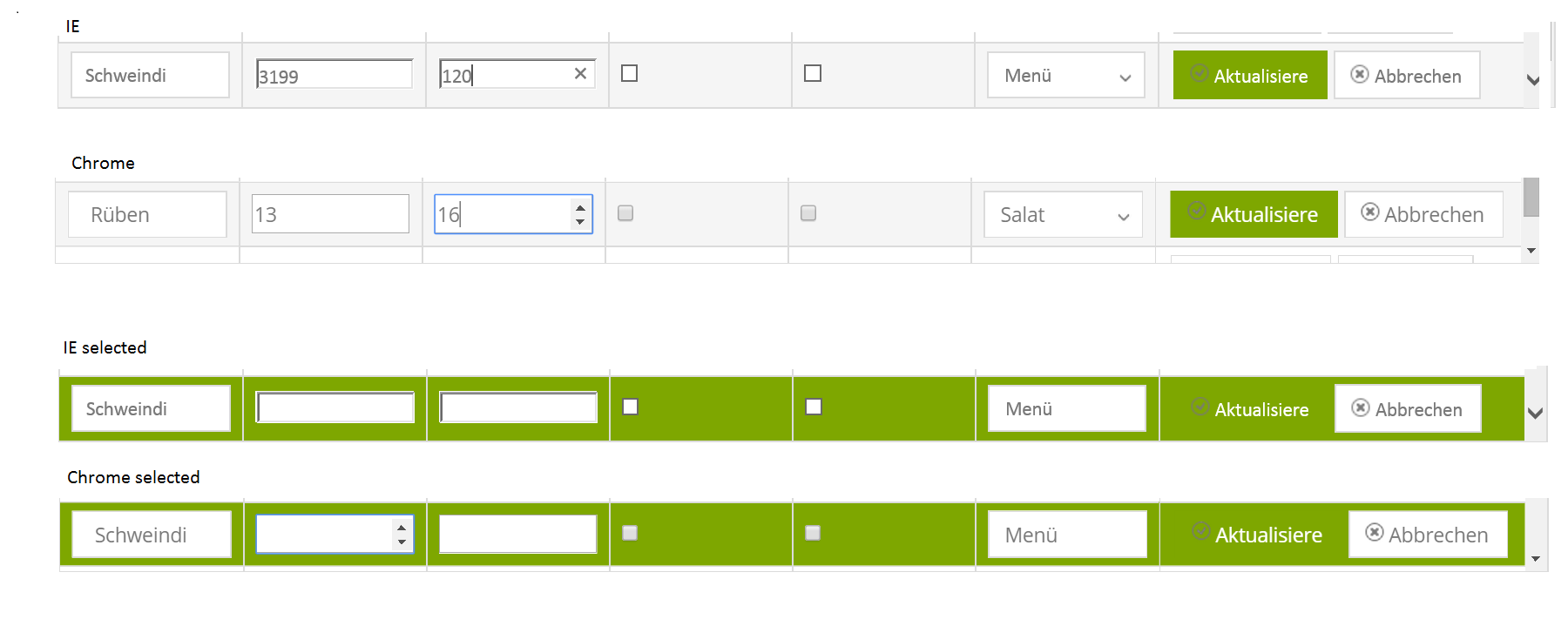Tick the checkbox right of the 120 field

(630, 73)
